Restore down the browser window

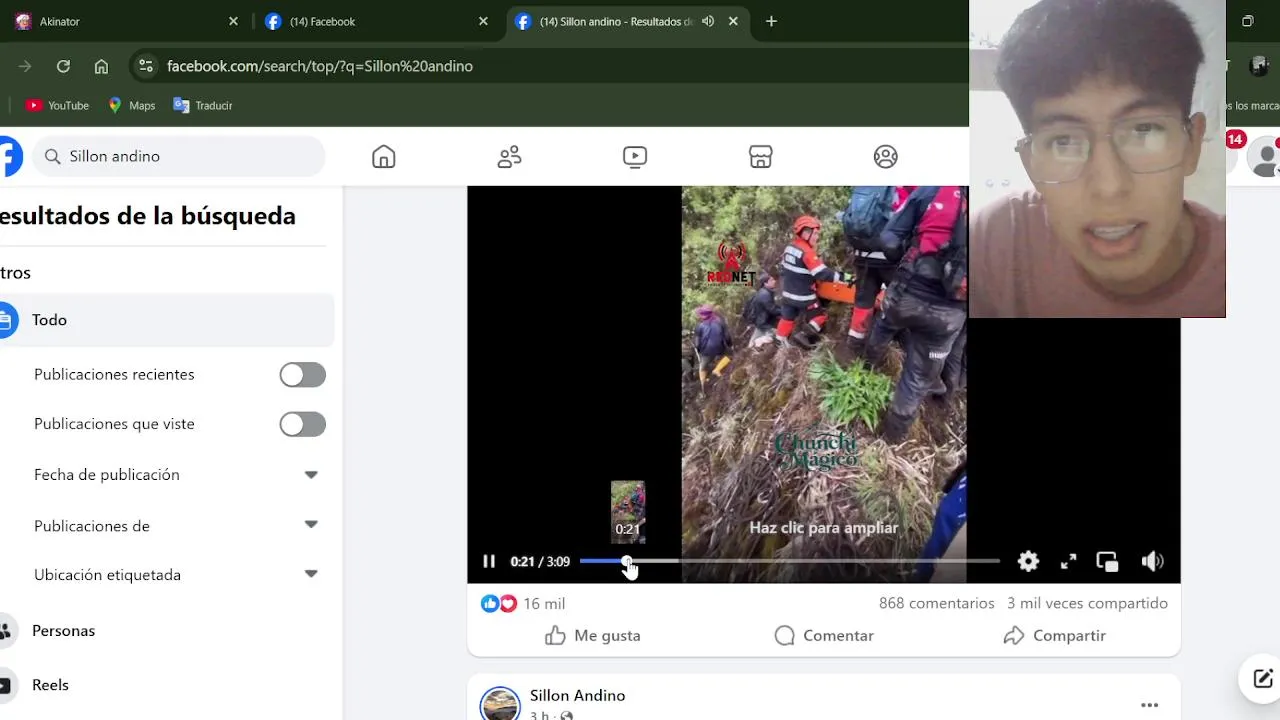pos(1247,21)
